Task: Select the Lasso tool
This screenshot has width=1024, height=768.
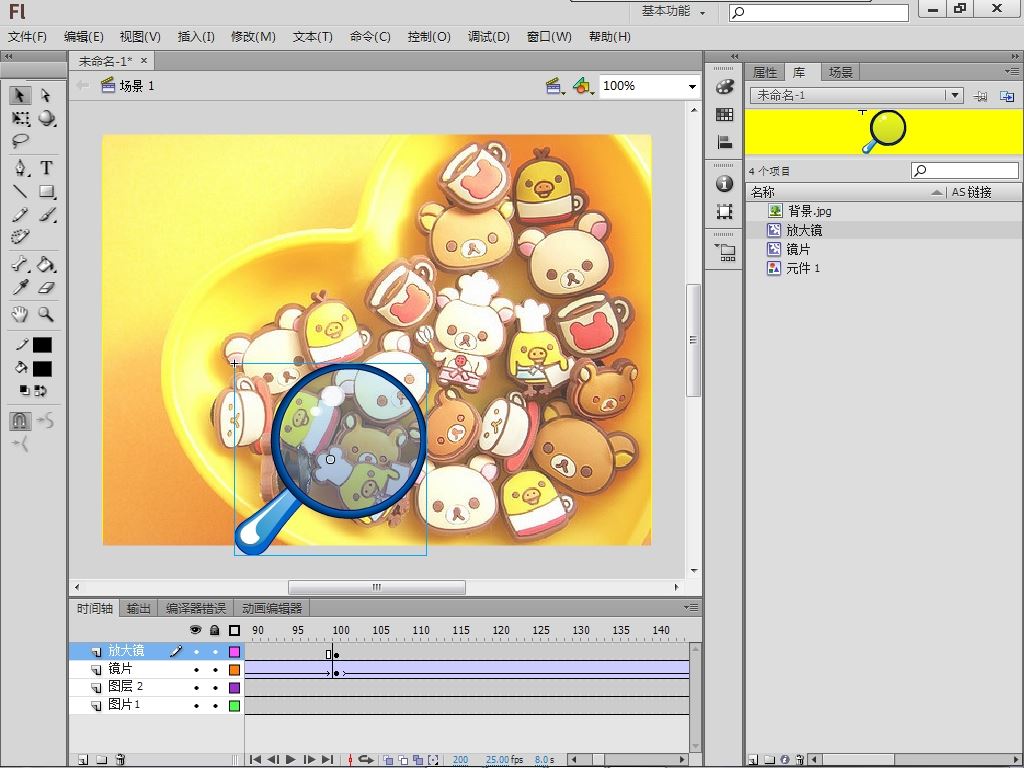Action: pos(20,140)
